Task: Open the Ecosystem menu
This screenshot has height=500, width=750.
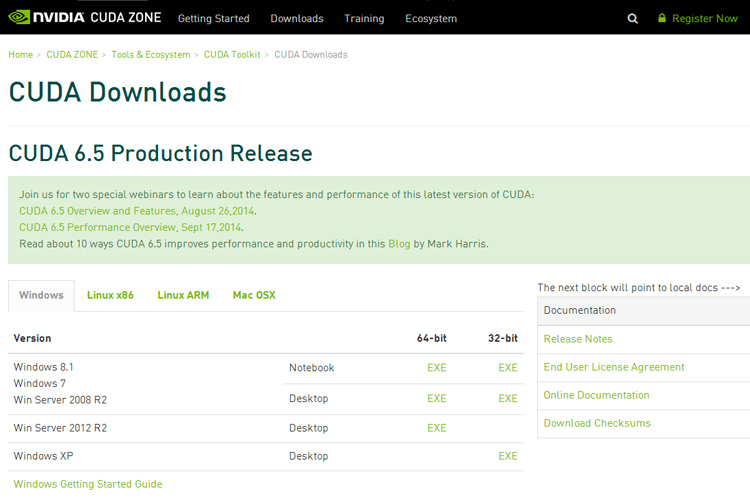Action: [x=431, y=19]
